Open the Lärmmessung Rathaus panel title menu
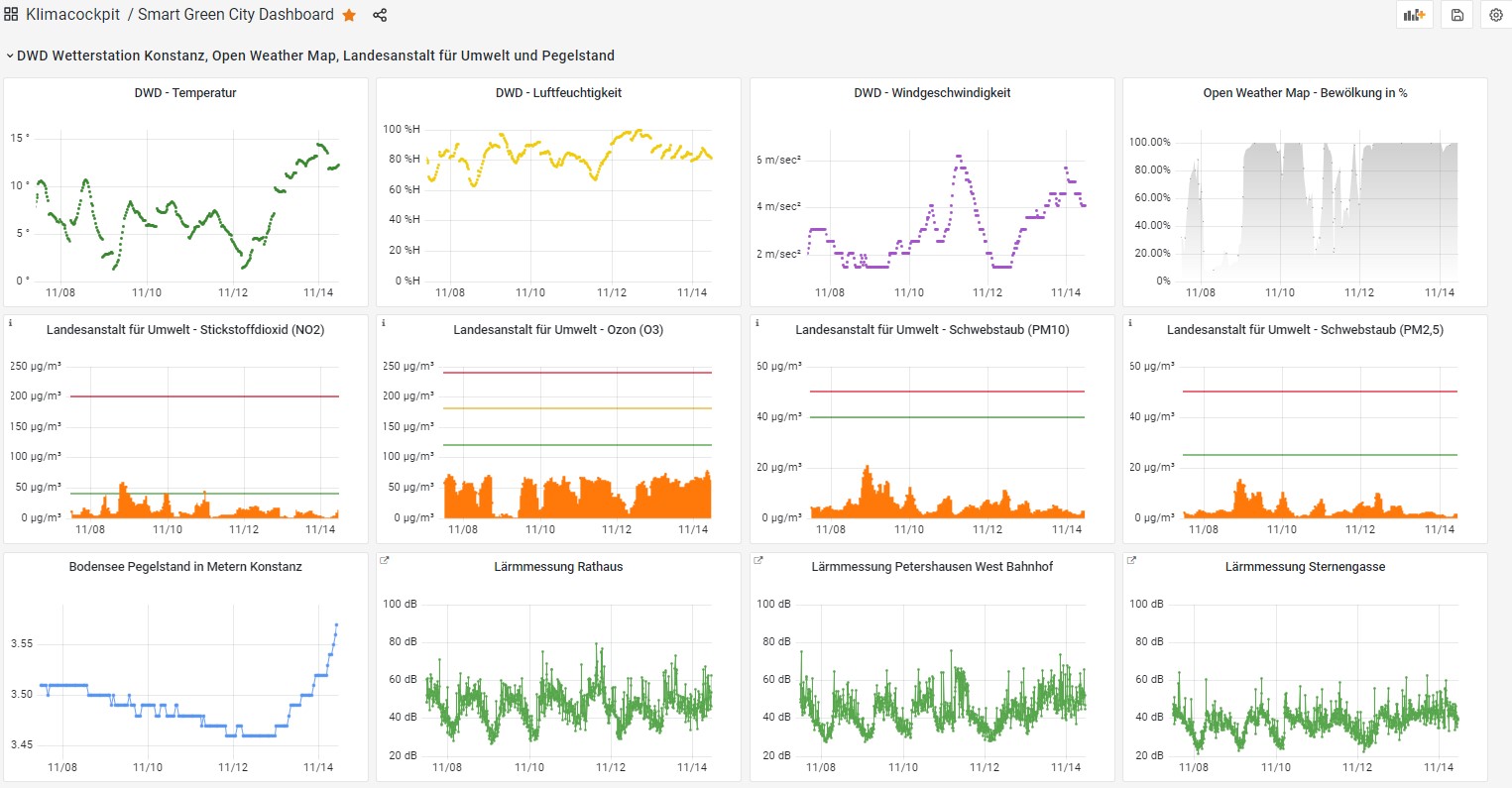 [x=558, y=567]
